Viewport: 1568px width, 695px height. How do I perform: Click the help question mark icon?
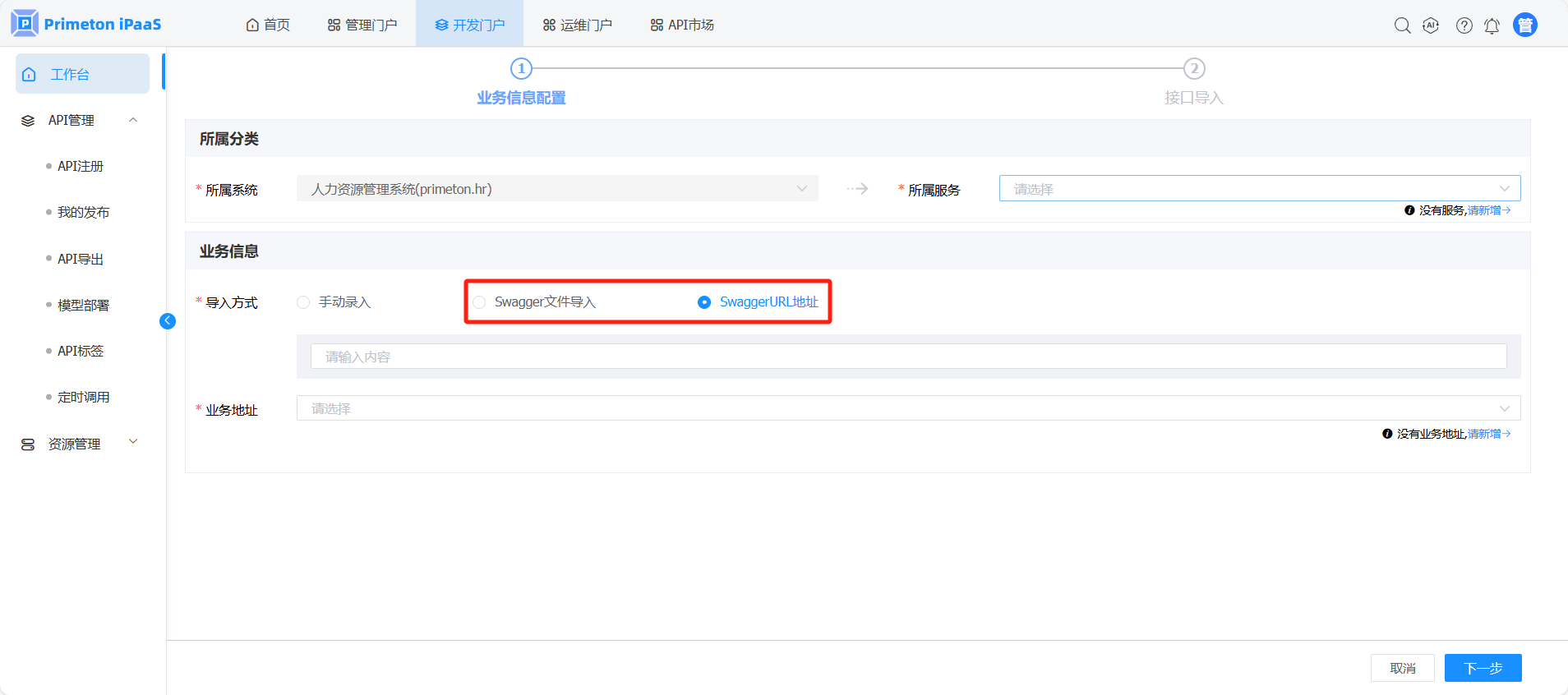point(1464,25)
